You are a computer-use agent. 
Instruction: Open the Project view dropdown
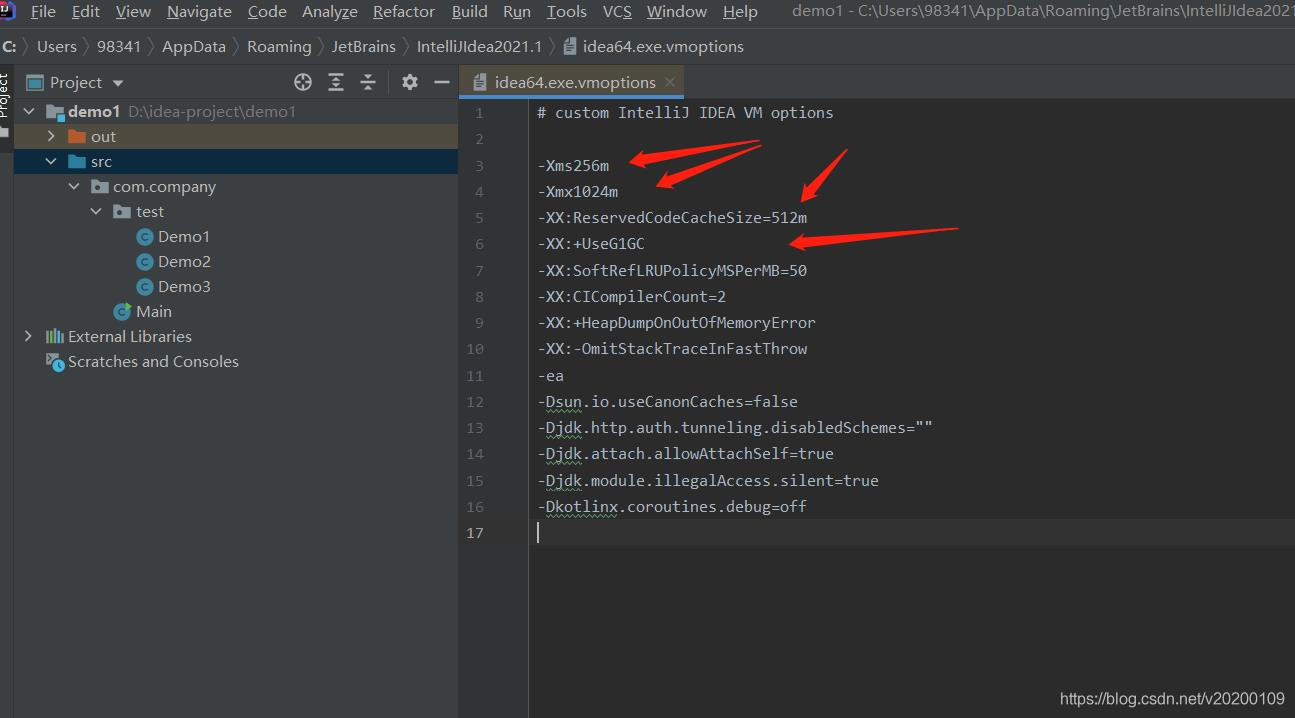pyautogui.click(x=118, y=83)
